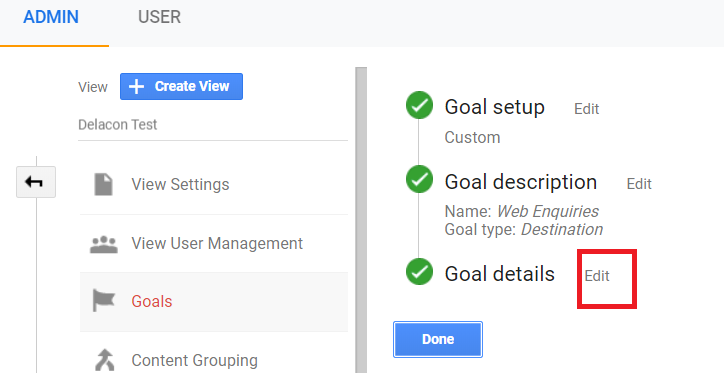This screenshot has height=373, width=724.
Task: Click the Create View button
Action: coord(181,86)
